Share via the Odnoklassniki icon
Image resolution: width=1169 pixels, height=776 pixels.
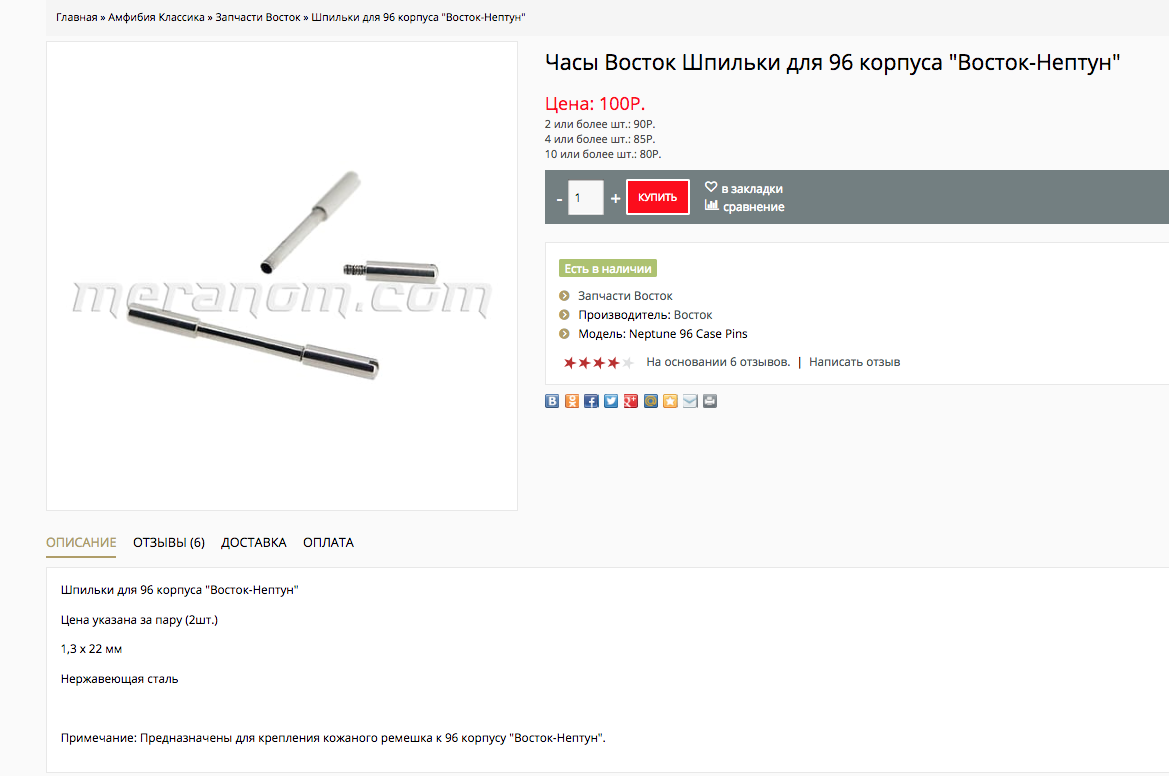point(572,401)
